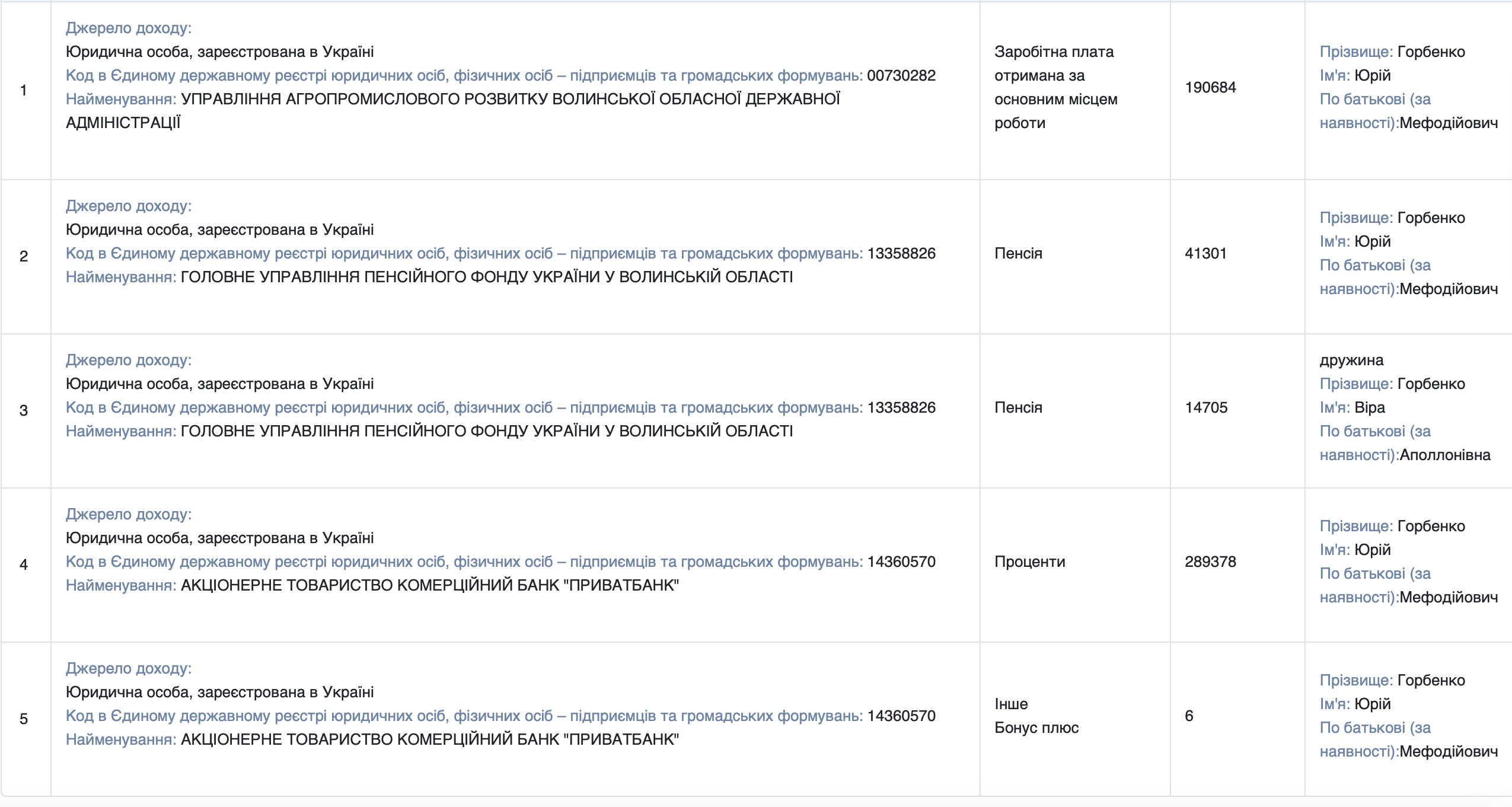The height and width of the screenshot is (807, 1512).
Task: Click the 'УПРАВЛІННЯ АГРОПРОМИСЛОВОГО РОЗВИТКУ' organization name
Action: click(451, 99)
